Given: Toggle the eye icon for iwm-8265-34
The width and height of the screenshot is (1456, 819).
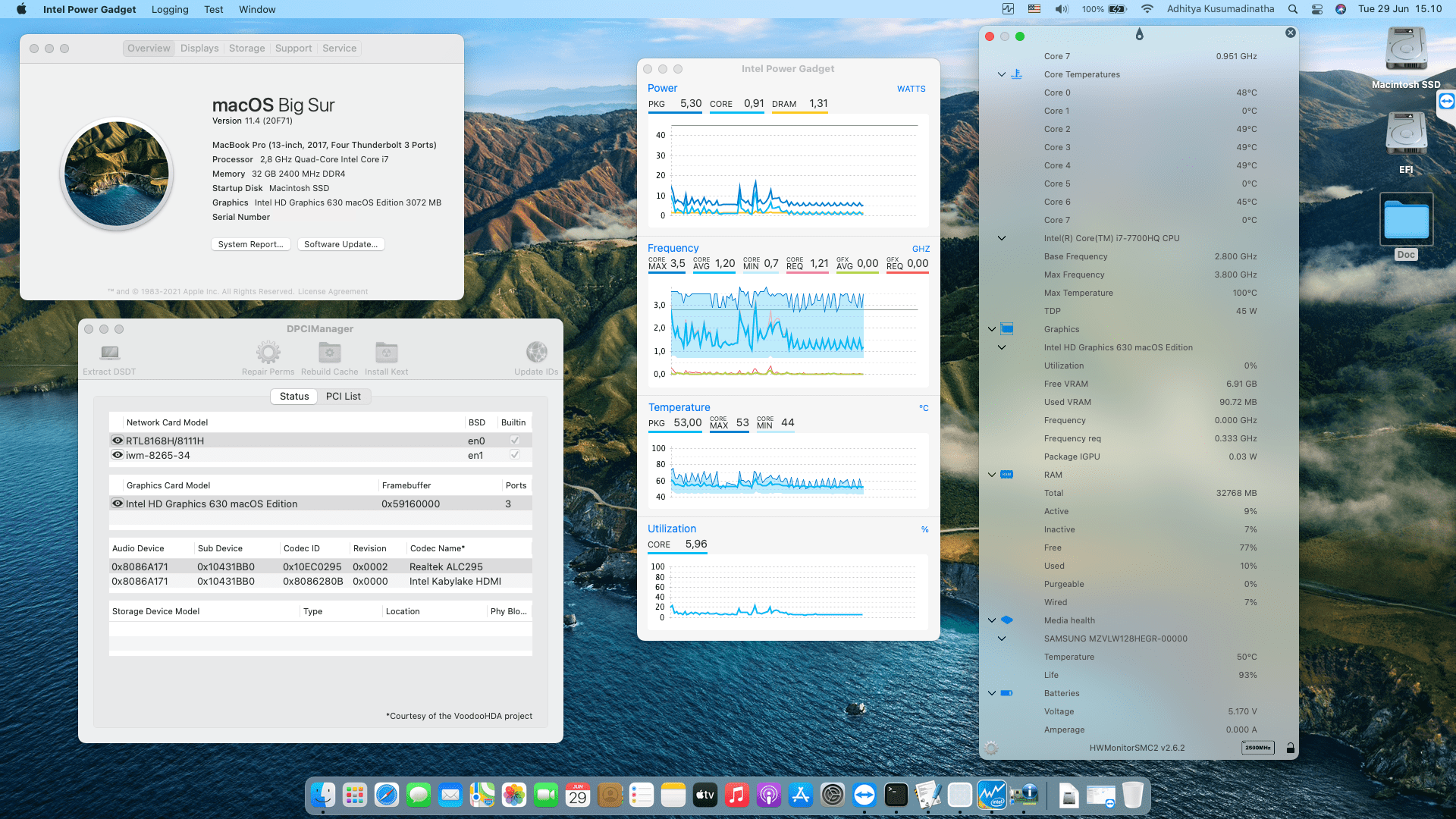Looking at the screenshot, I should tap(118, 455).
